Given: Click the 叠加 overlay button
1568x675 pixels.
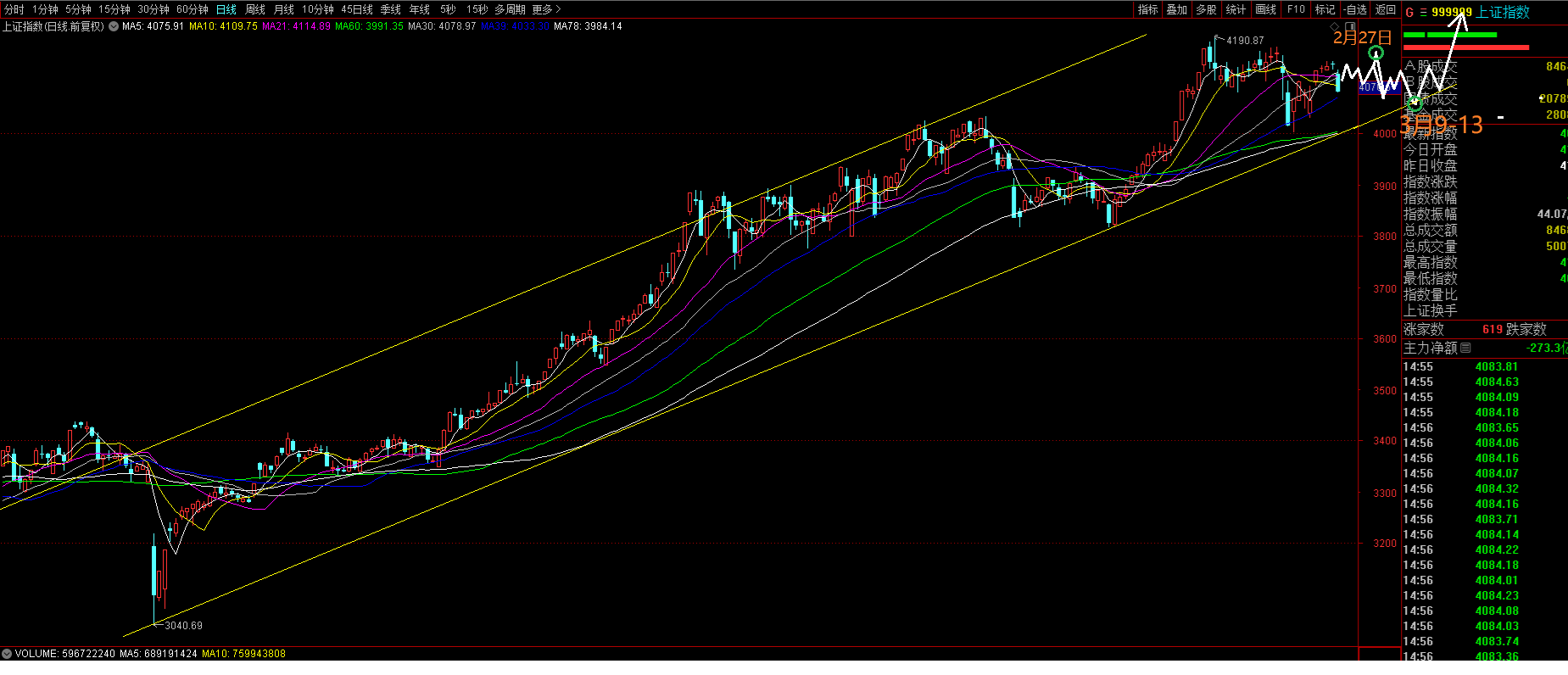Looking at the screenshot, I should [x=1176, y=9].
